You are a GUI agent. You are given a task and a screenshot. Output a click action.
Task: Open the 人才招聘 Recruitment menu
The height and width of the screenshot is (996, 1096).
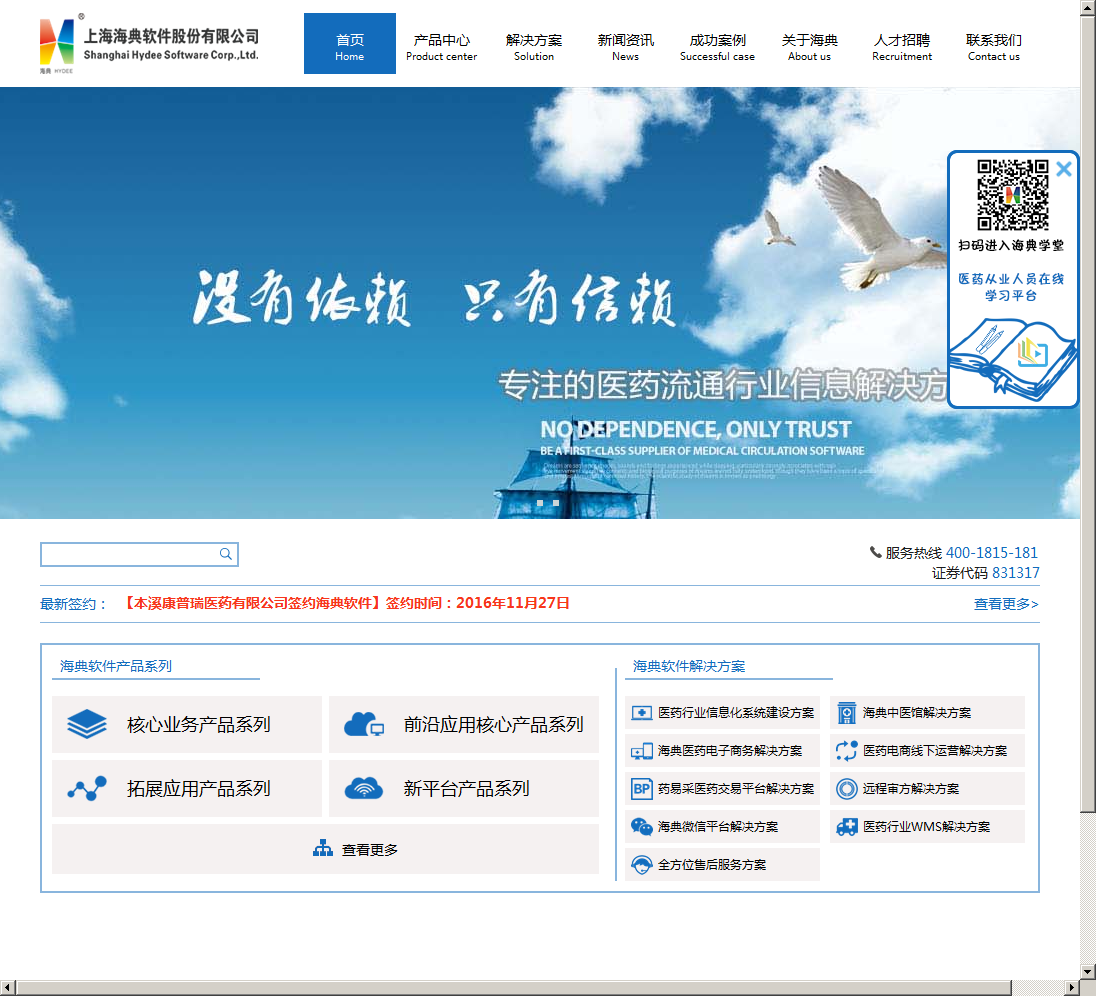point(902,47)
